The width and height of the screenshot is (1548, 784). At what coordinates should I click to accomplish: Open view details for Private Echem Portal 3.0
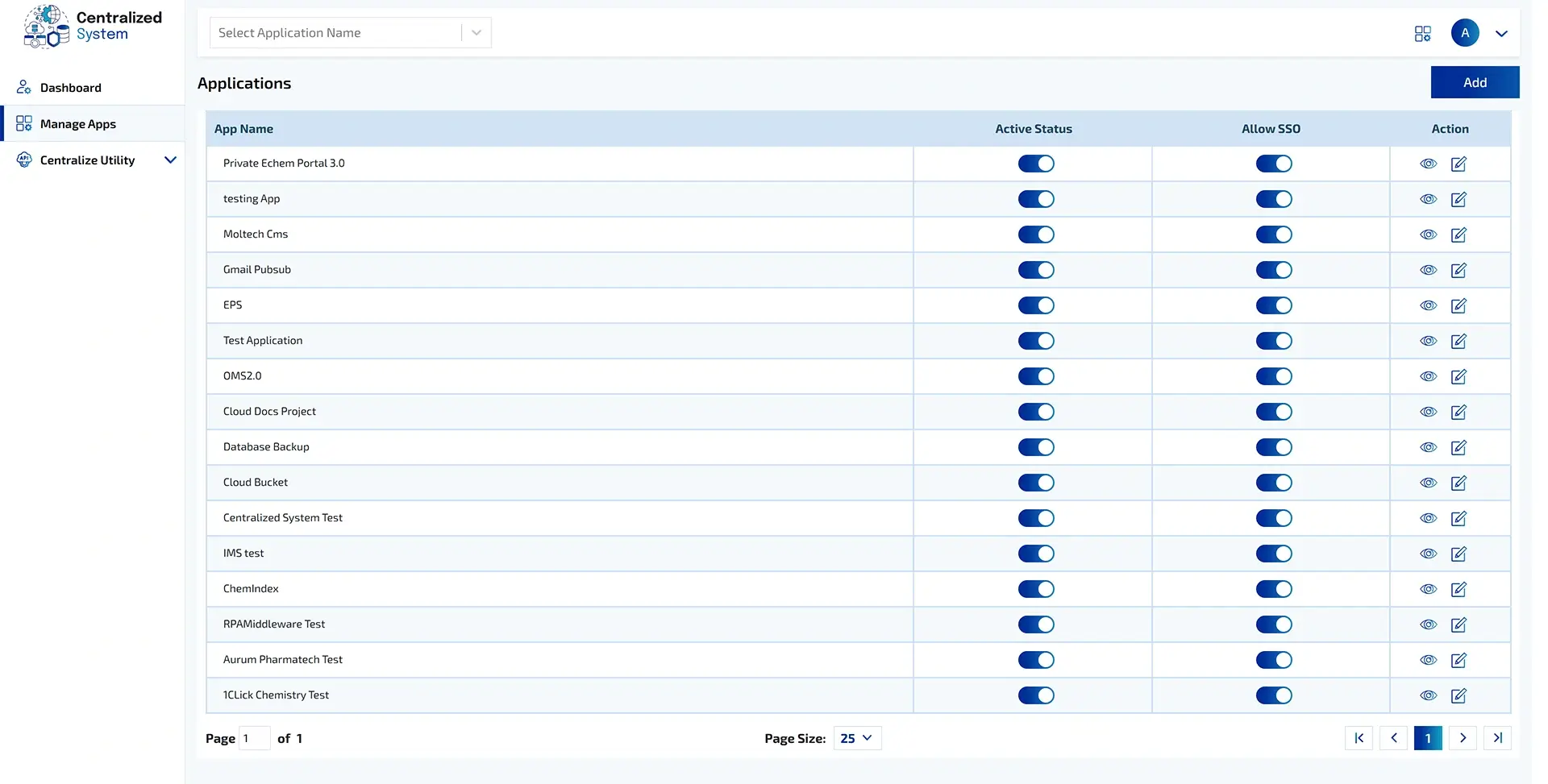point(1428,164)
